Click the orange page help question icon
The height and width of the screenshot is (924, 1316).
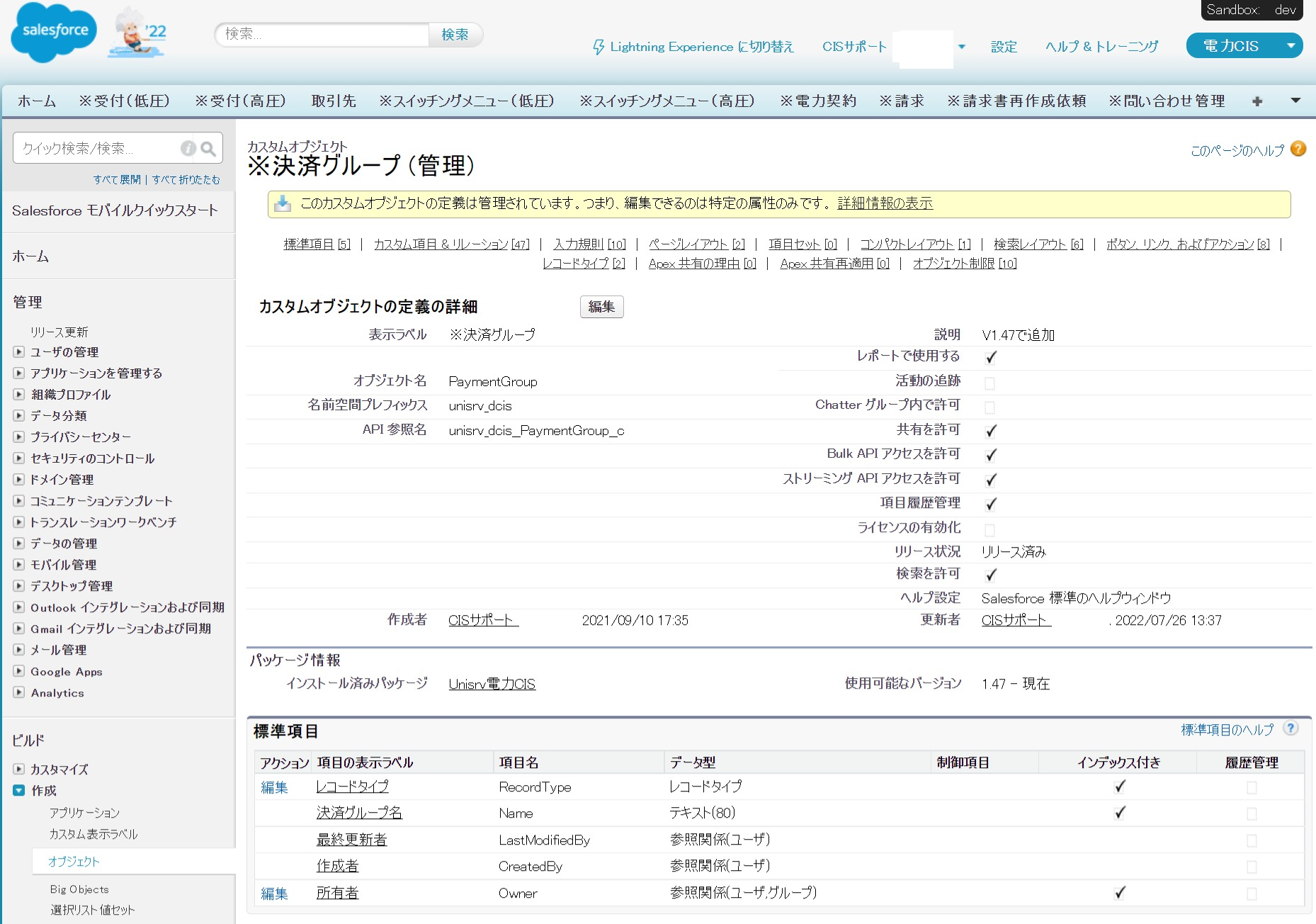coord(1298,149)
